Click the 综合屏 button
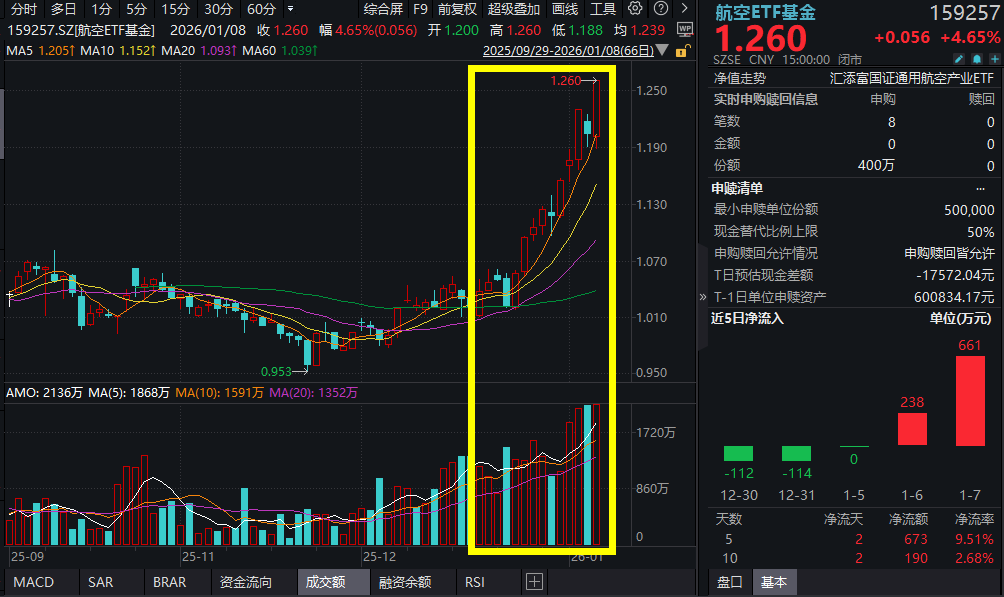Image resolution: width=1004 pixels, height=597 pixels. (382, 8)
